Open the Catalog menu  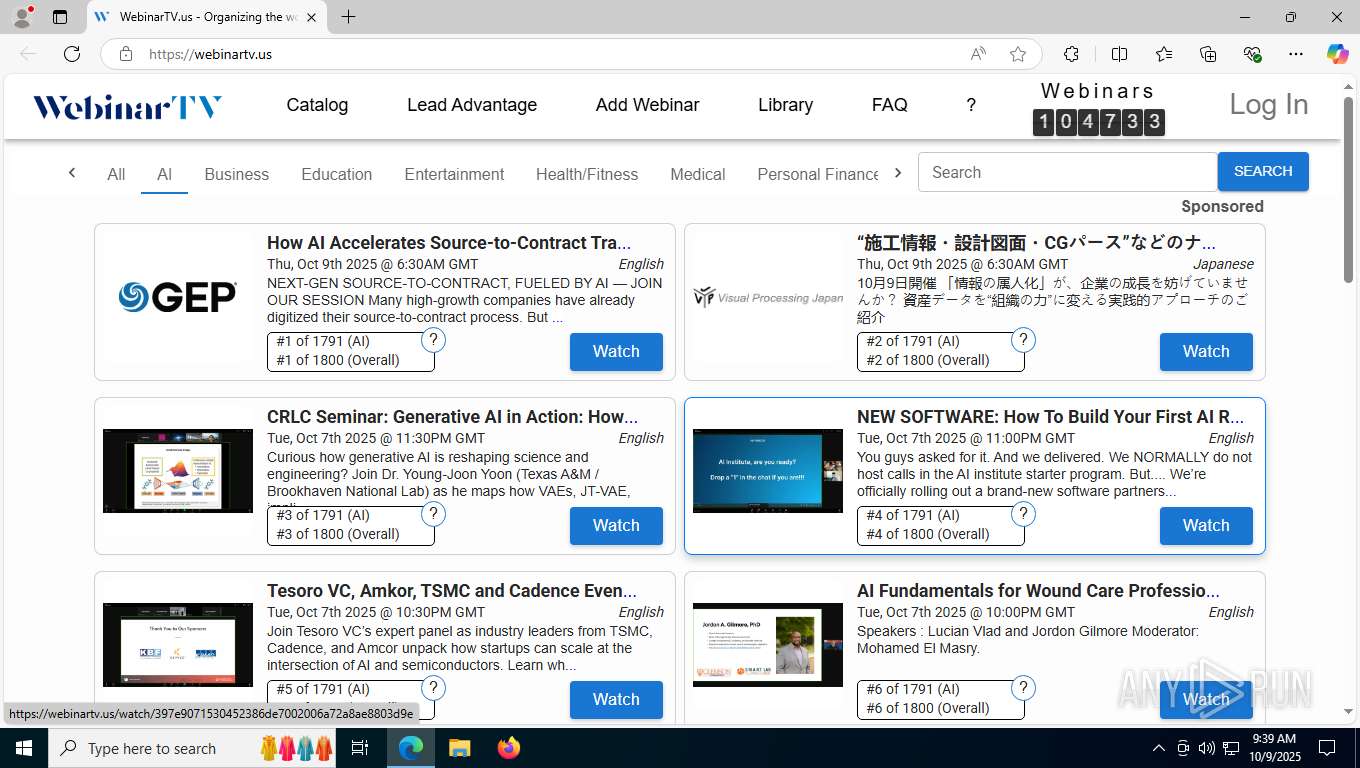(x=317, y=105)
